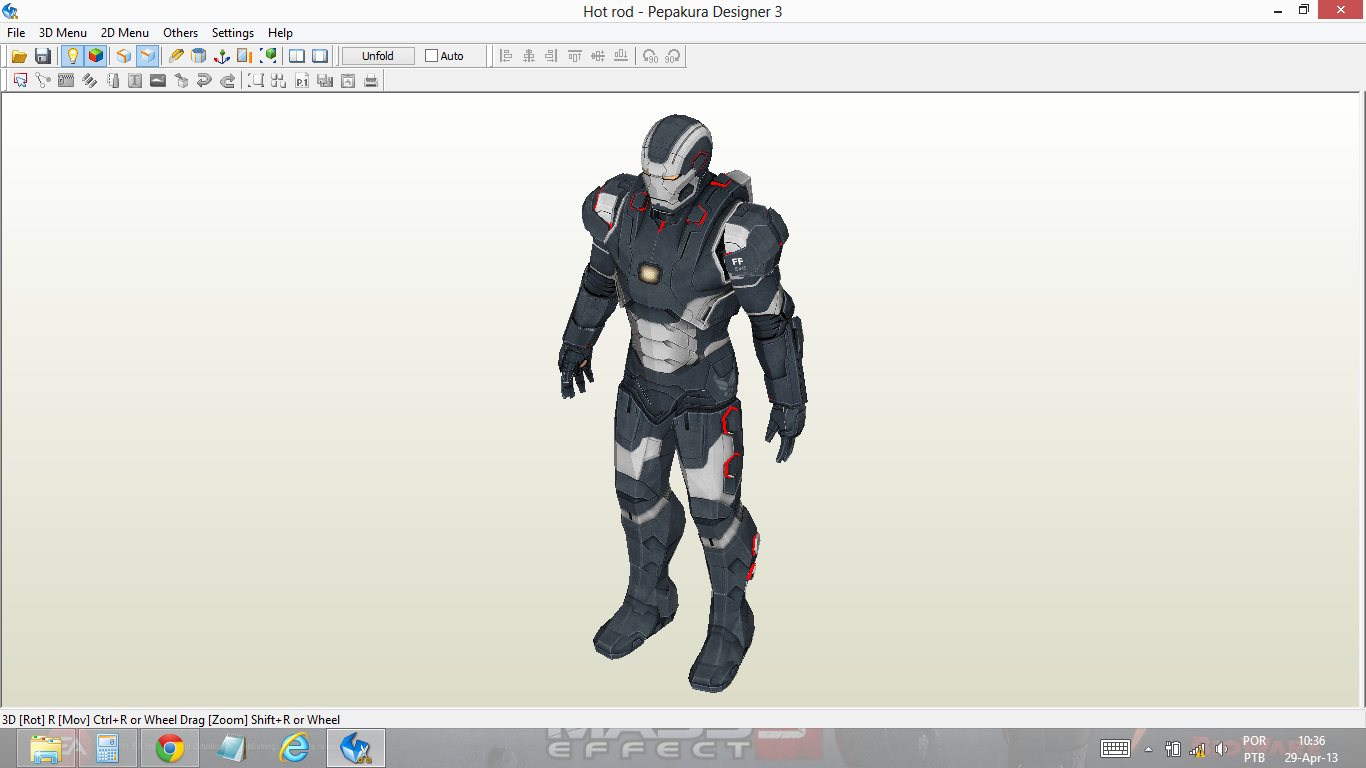Click the grey tube measure icon in second toolbar
Image resolution: width=1366 pixels, height=768 pixels.
pos(112,80)
